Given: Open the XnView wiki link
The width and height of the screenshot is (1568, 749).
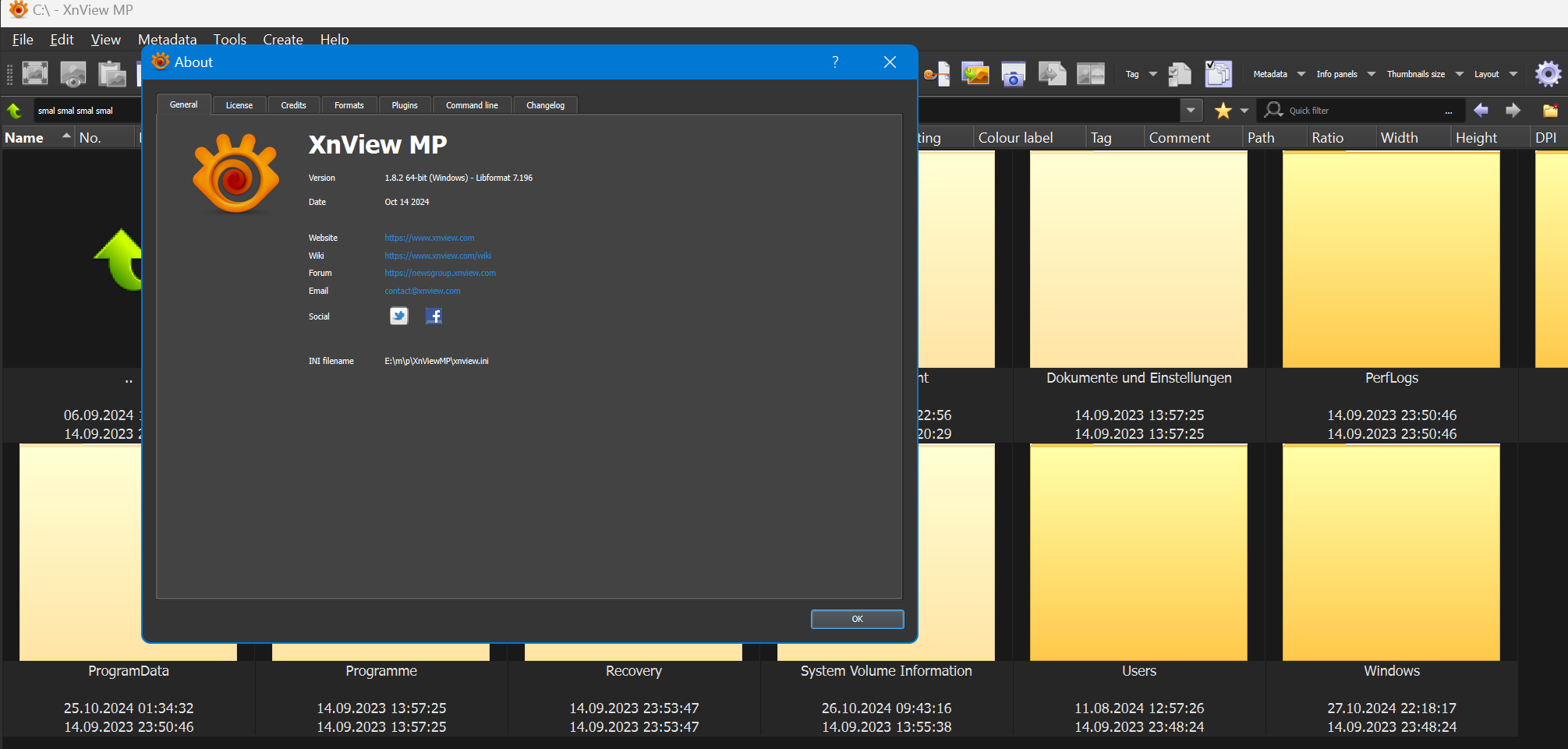Looking at the screenshot, I should (438, 256).
